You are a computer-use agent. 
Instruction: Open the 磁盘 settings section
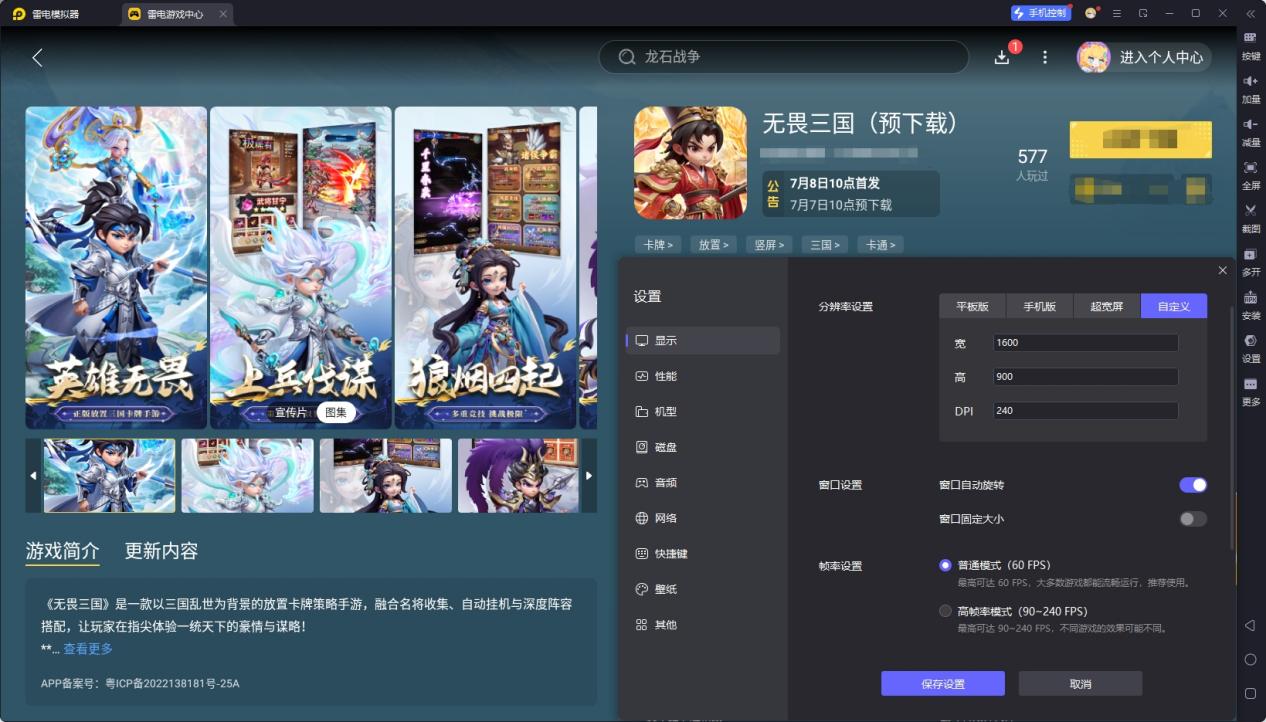click(x=702, y=447)
